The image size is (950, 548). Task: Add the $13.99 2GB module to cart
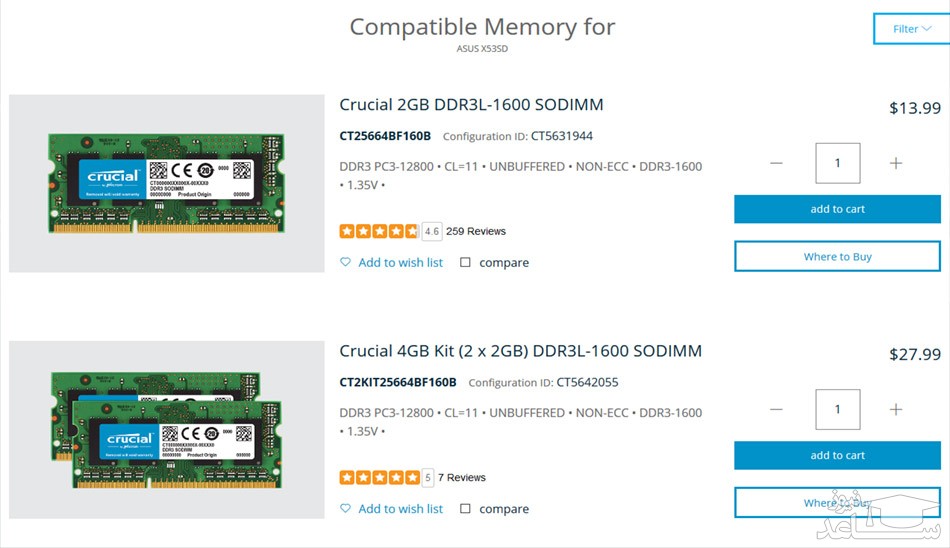click(837, 209)
